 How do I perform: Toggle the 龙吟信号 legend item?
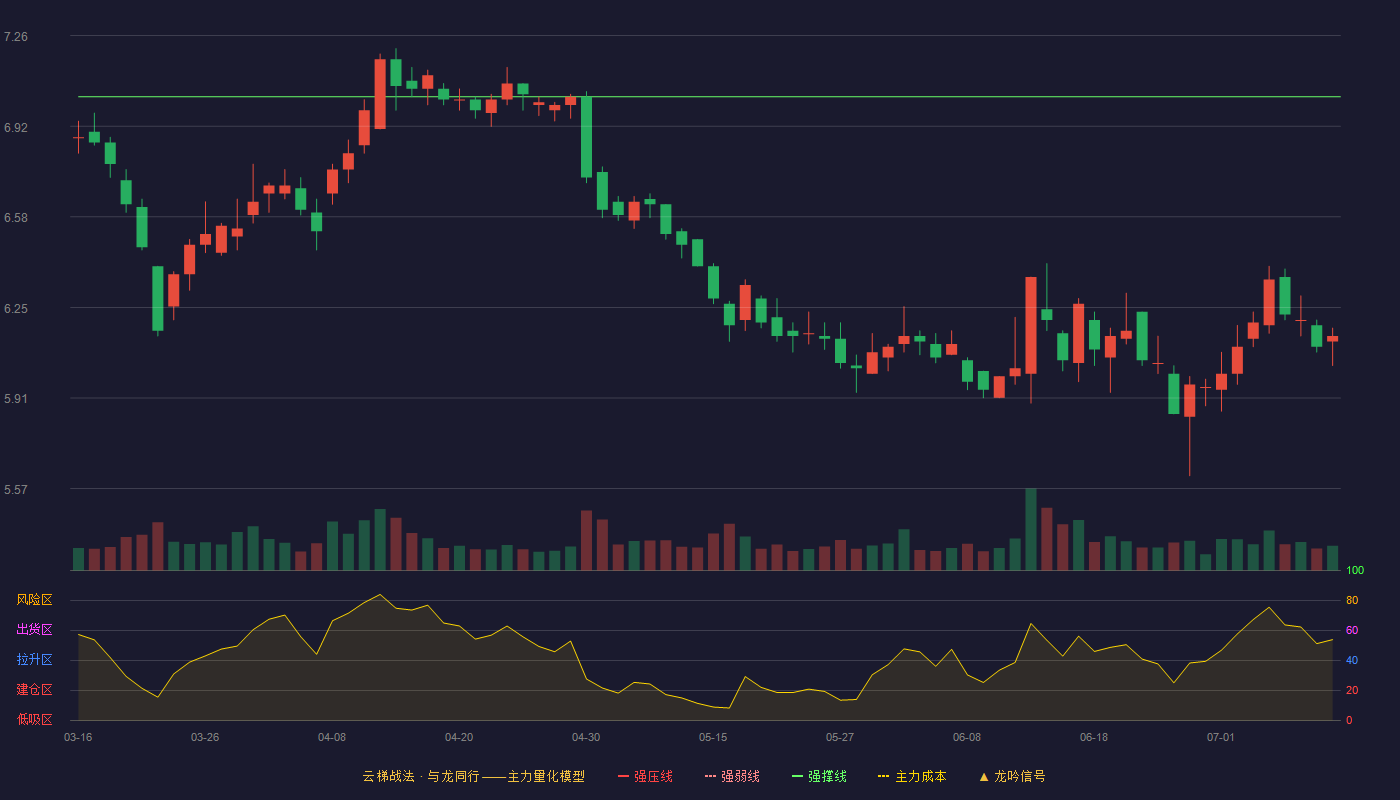1012,776
